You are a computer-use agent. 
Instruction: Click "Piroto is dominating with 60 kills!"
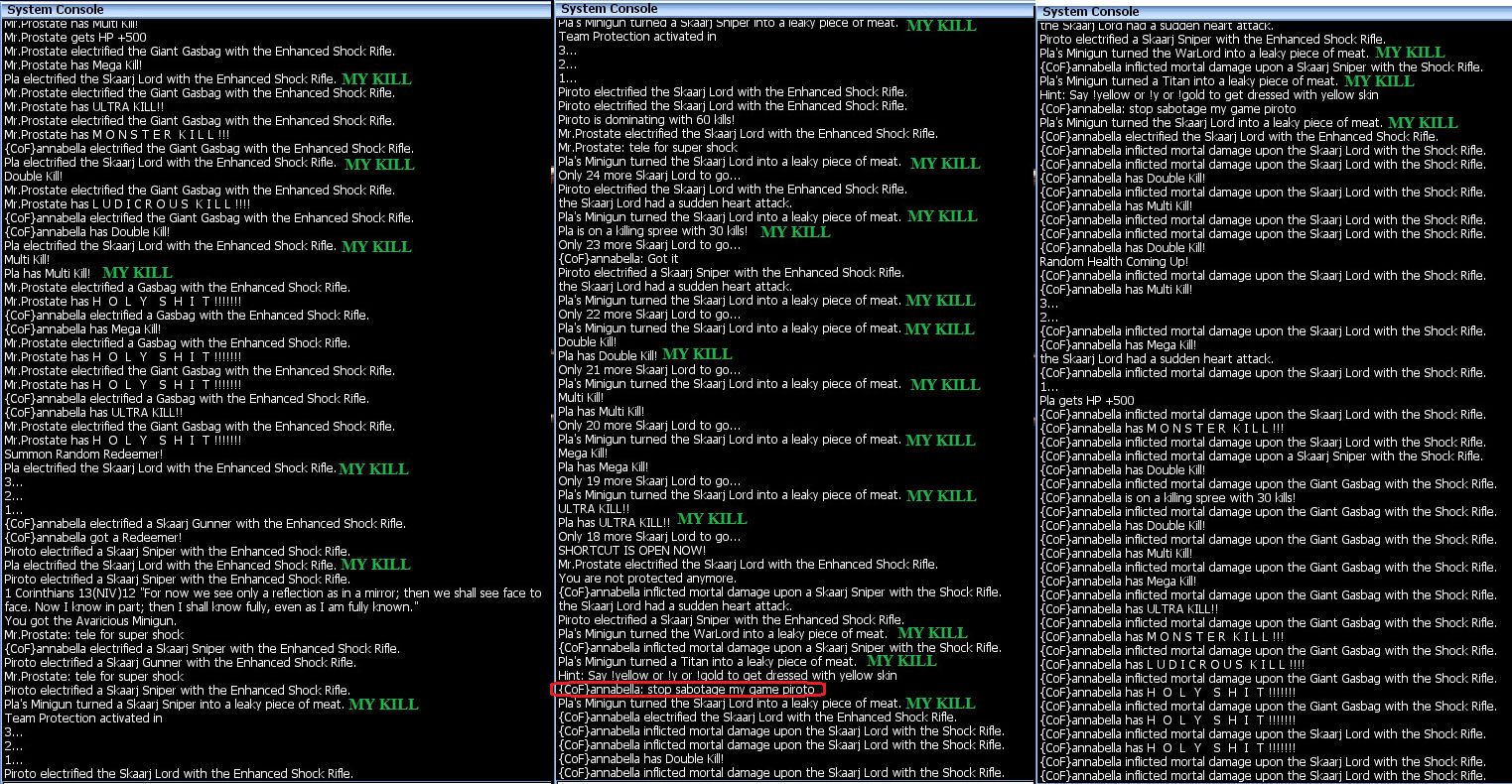click(x=645, y=119)
